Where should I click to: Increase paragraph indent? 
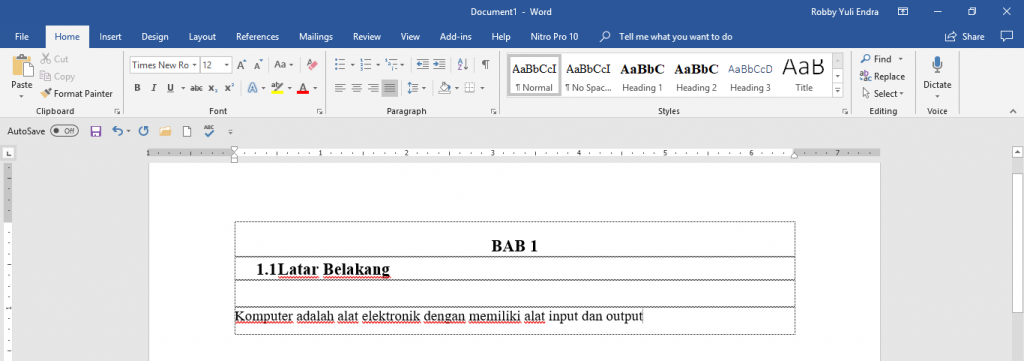point(439,65)
